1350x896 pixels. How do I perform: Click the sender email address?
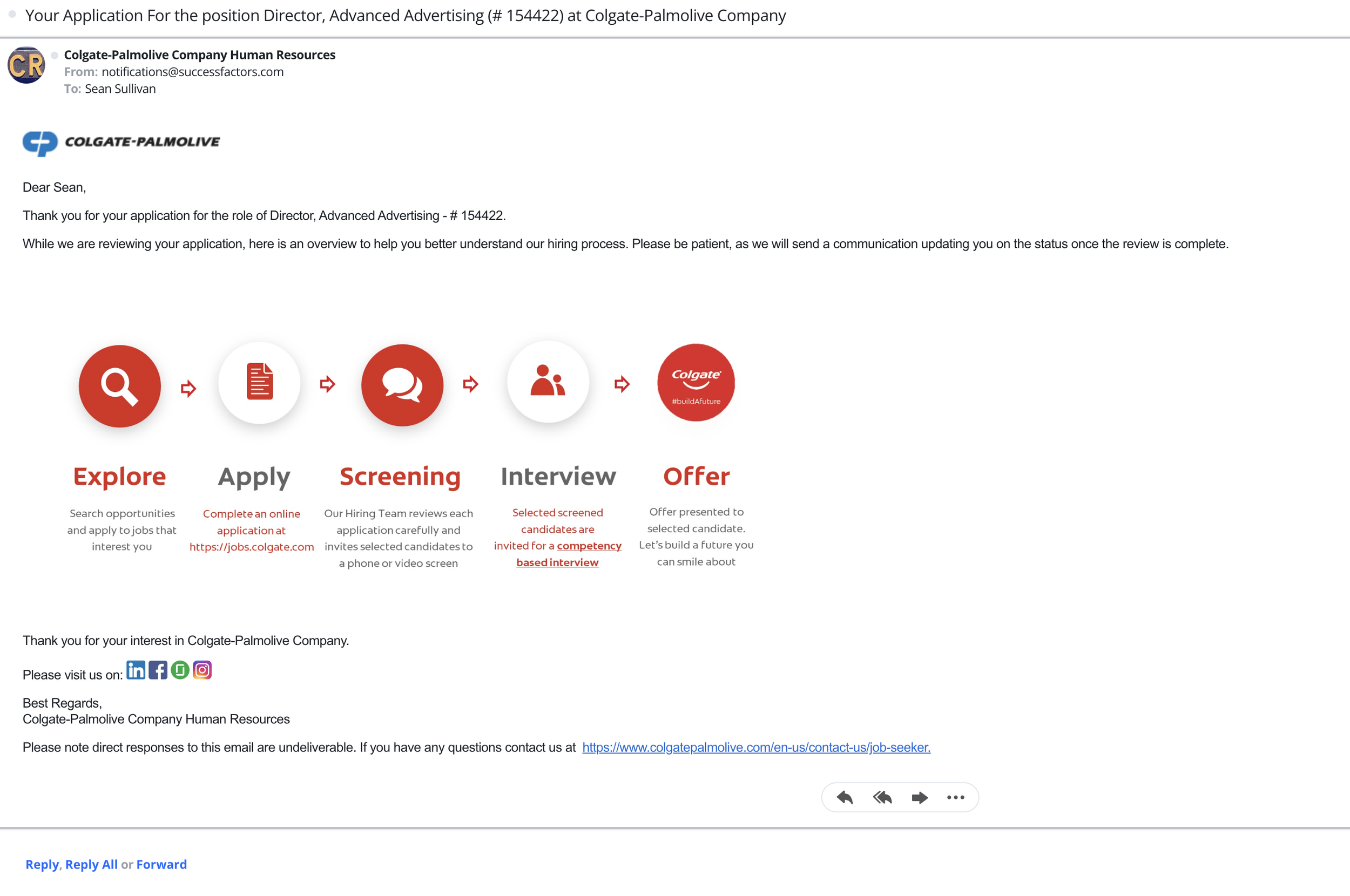[x=192, y=72]
